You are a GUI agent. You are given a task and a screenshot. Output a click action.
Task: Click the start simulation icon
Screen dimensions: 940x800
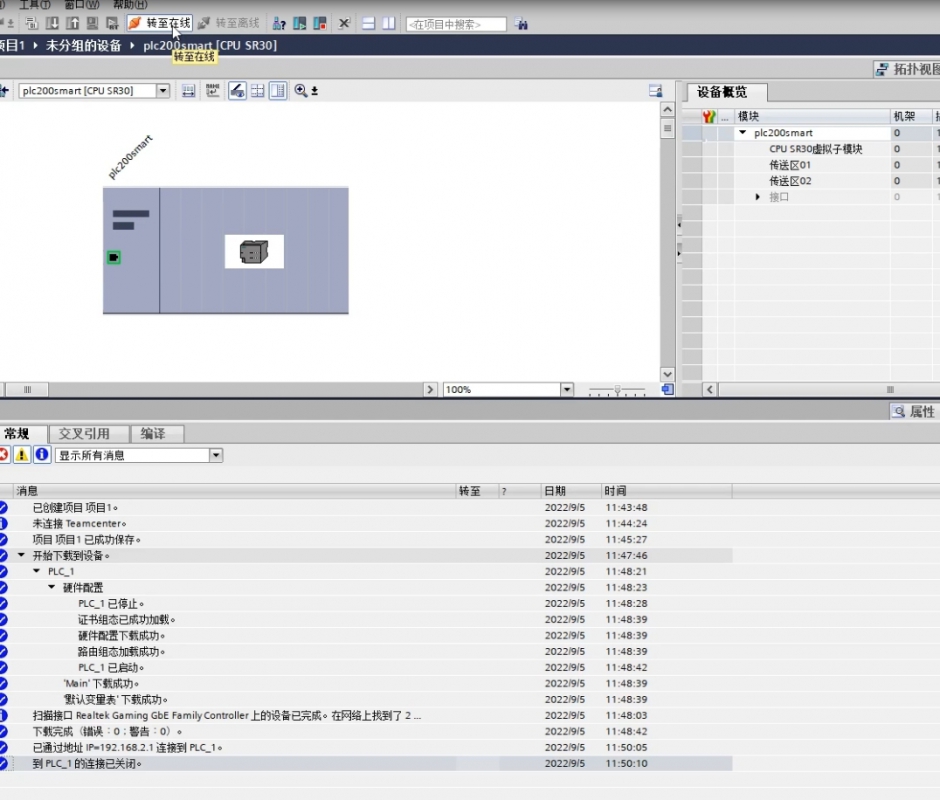(x=92, y=24)
